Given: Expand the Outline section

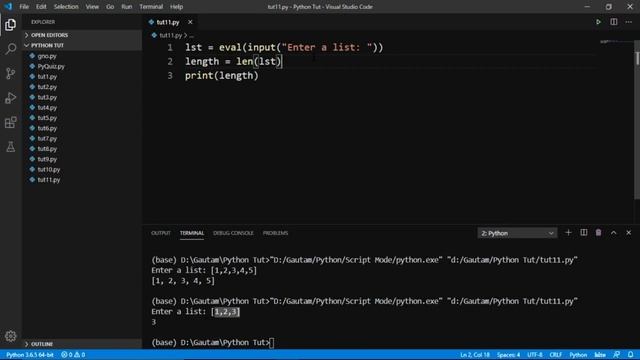Looking at the screenshot, I should pos(82,344).
